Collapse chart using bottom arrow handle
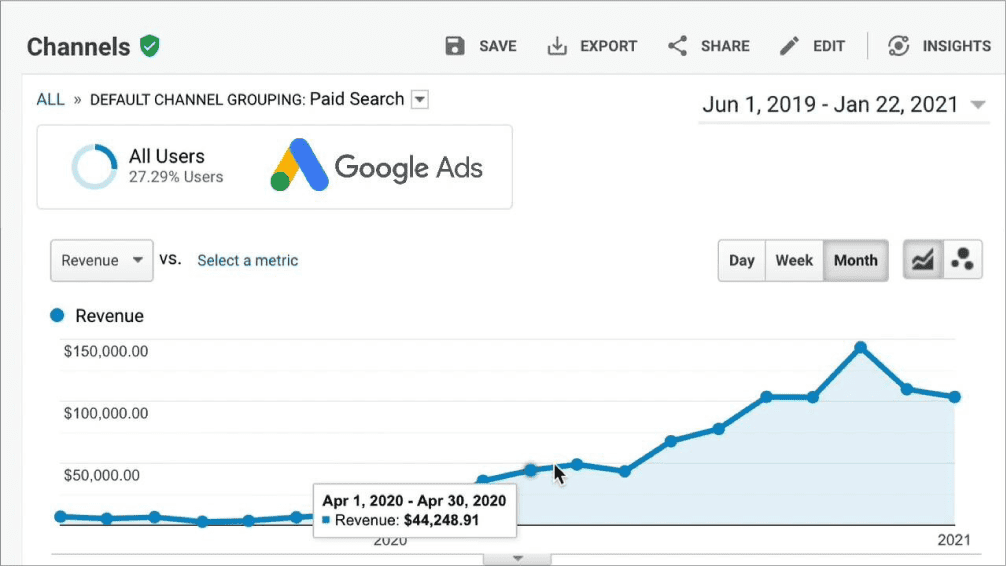Screen dimensions: 1006x566 point(517,558)
